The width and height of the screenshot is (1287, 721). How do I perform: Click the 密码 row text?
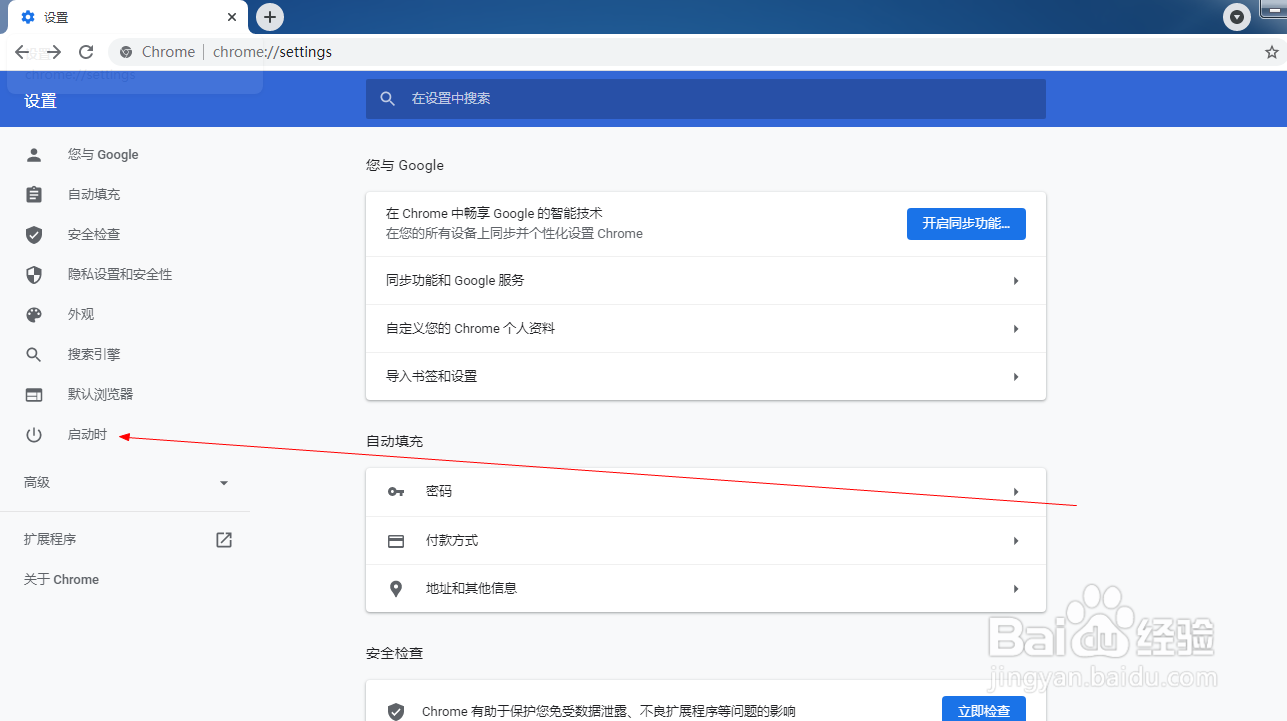pos(439,492)
